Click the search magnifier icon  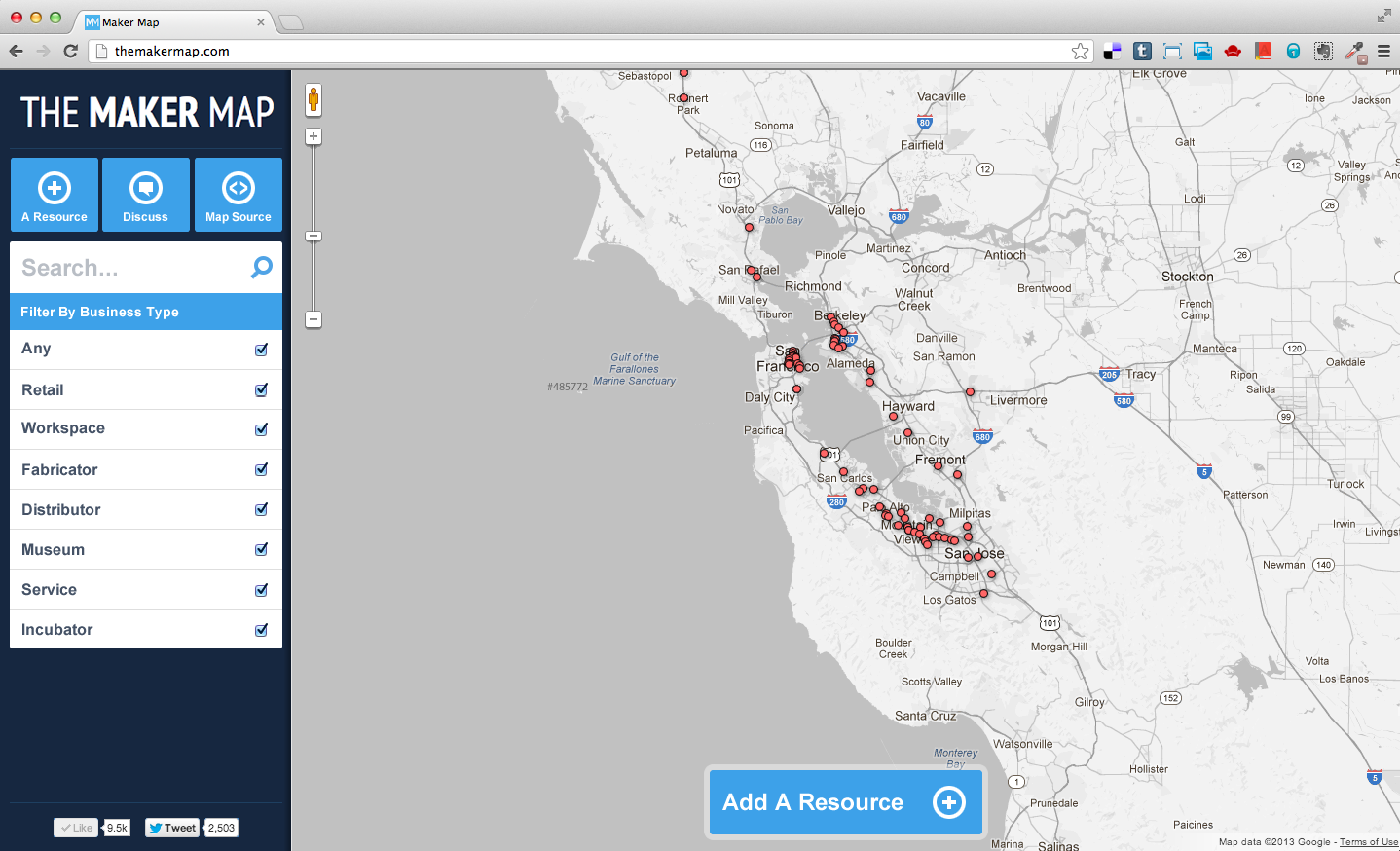click(x=261, y=267)
